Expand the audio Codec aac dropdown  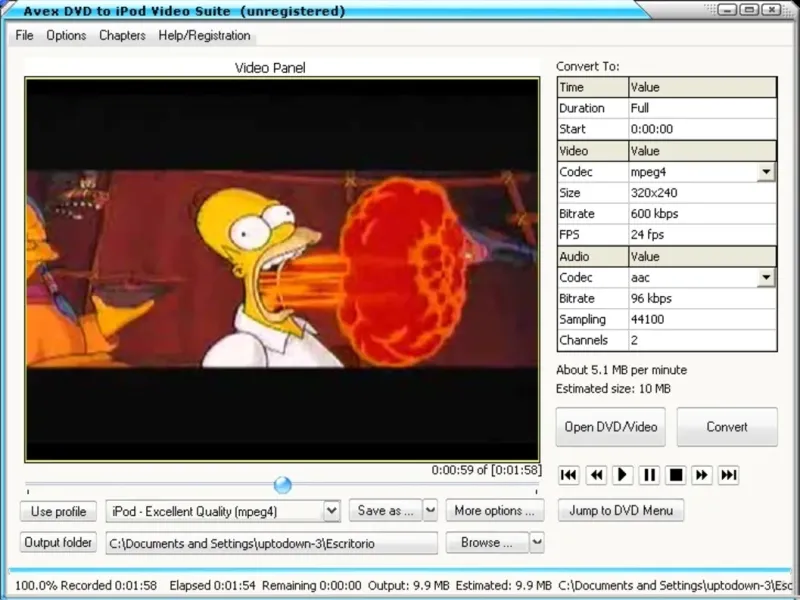point(766,278)
